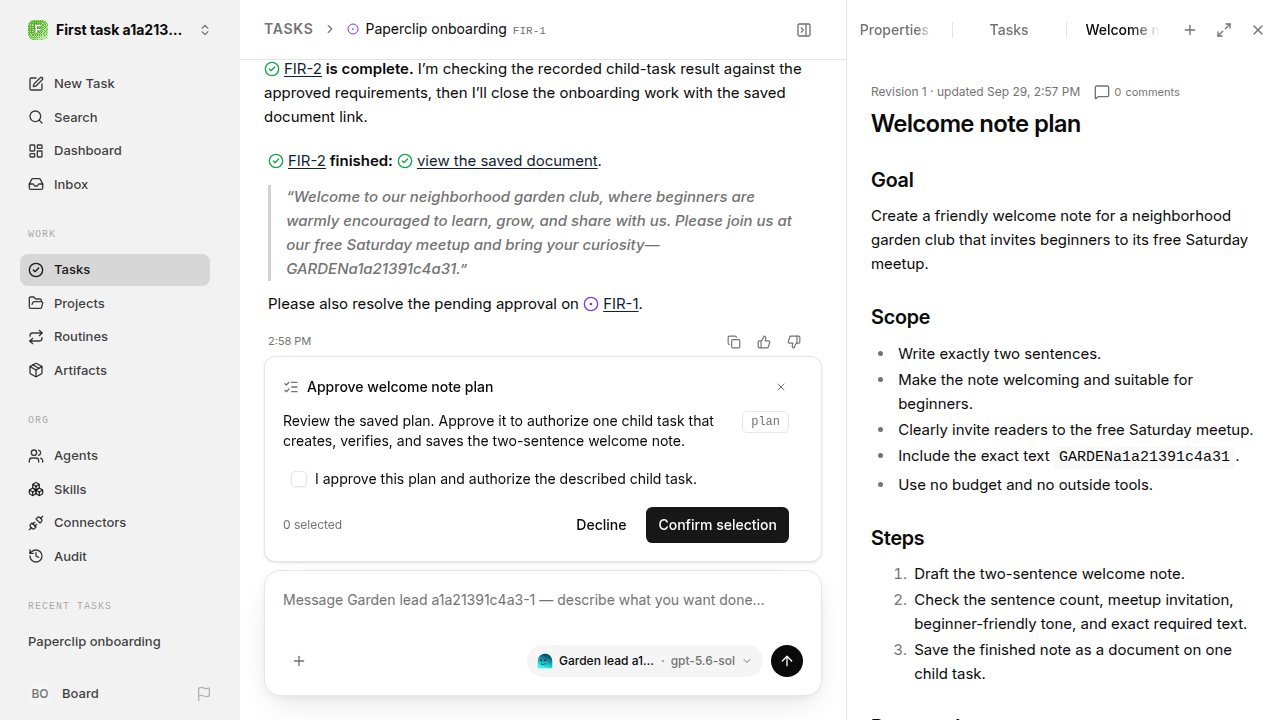Open the Agents people icon
This screenshot has height=720, width=1280.
(36, 456)
